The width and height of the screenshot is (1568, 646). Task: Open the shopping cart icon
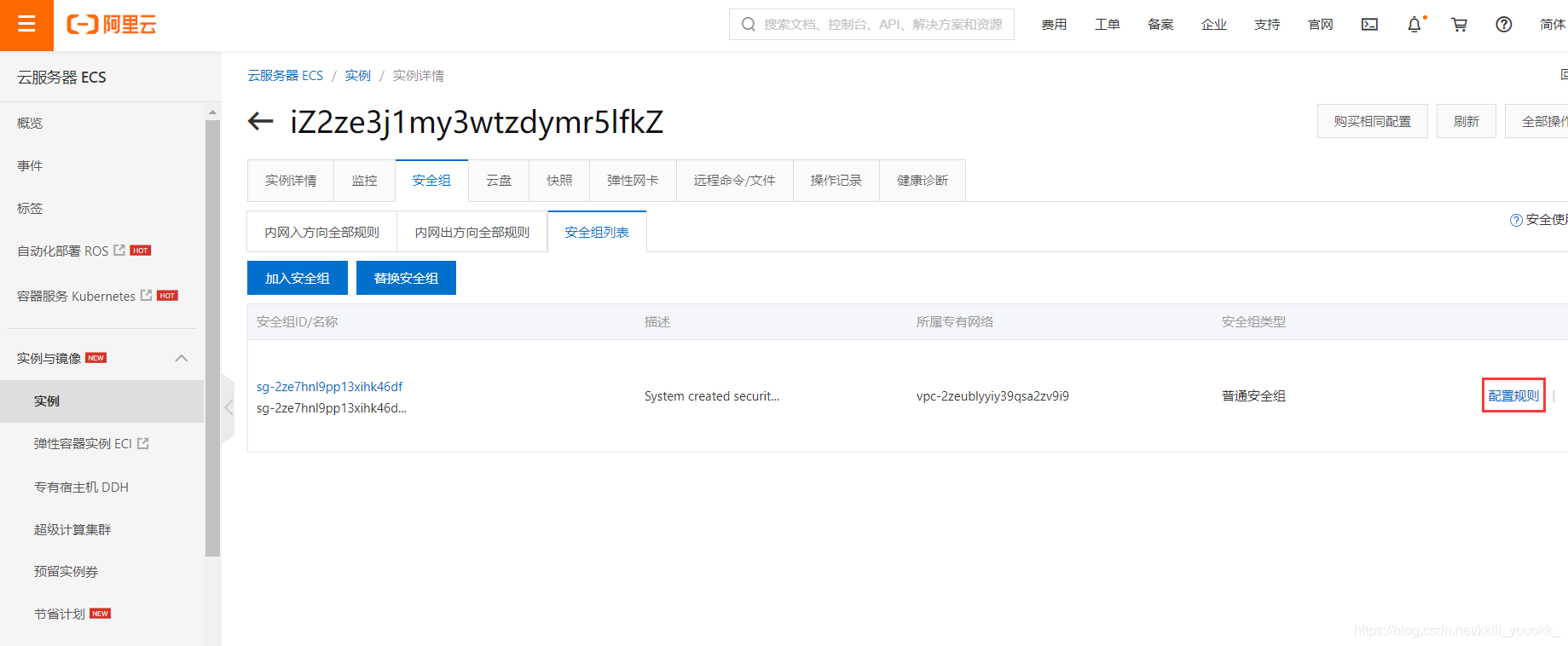click(x=1459, y=25)
